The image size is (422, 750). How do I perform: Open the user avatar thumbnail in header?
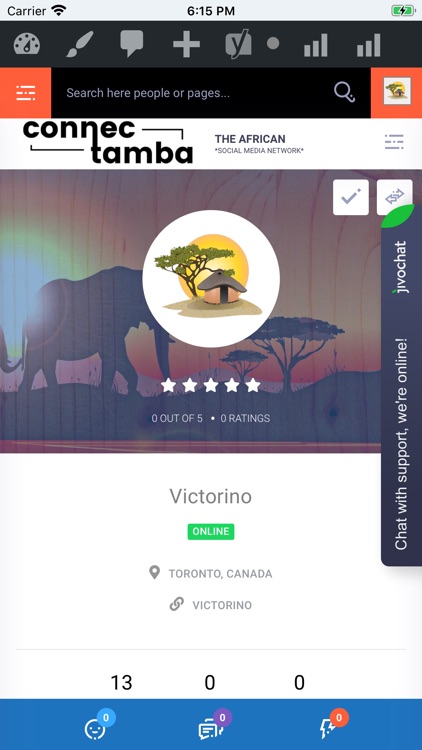(x=397, y=91)
